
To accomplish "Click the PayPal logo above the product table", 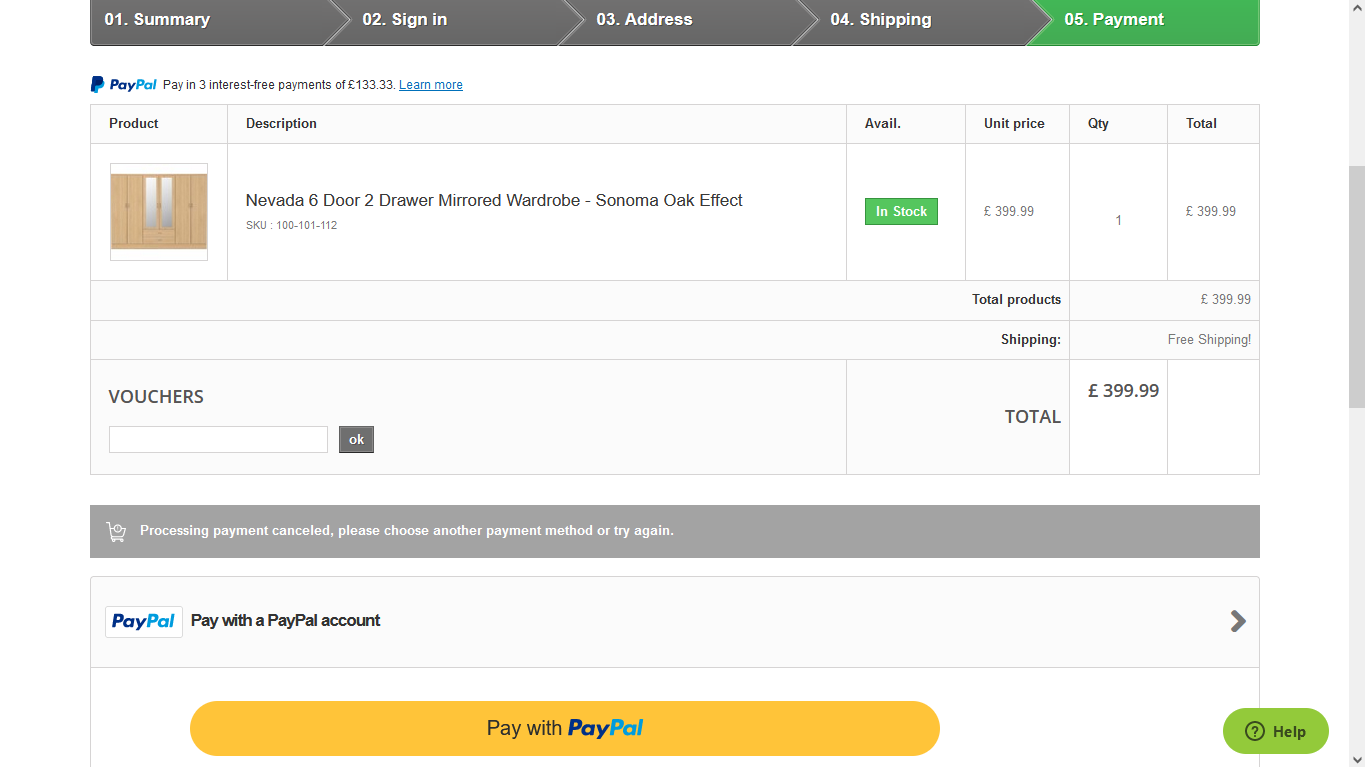I will [124, 85].
